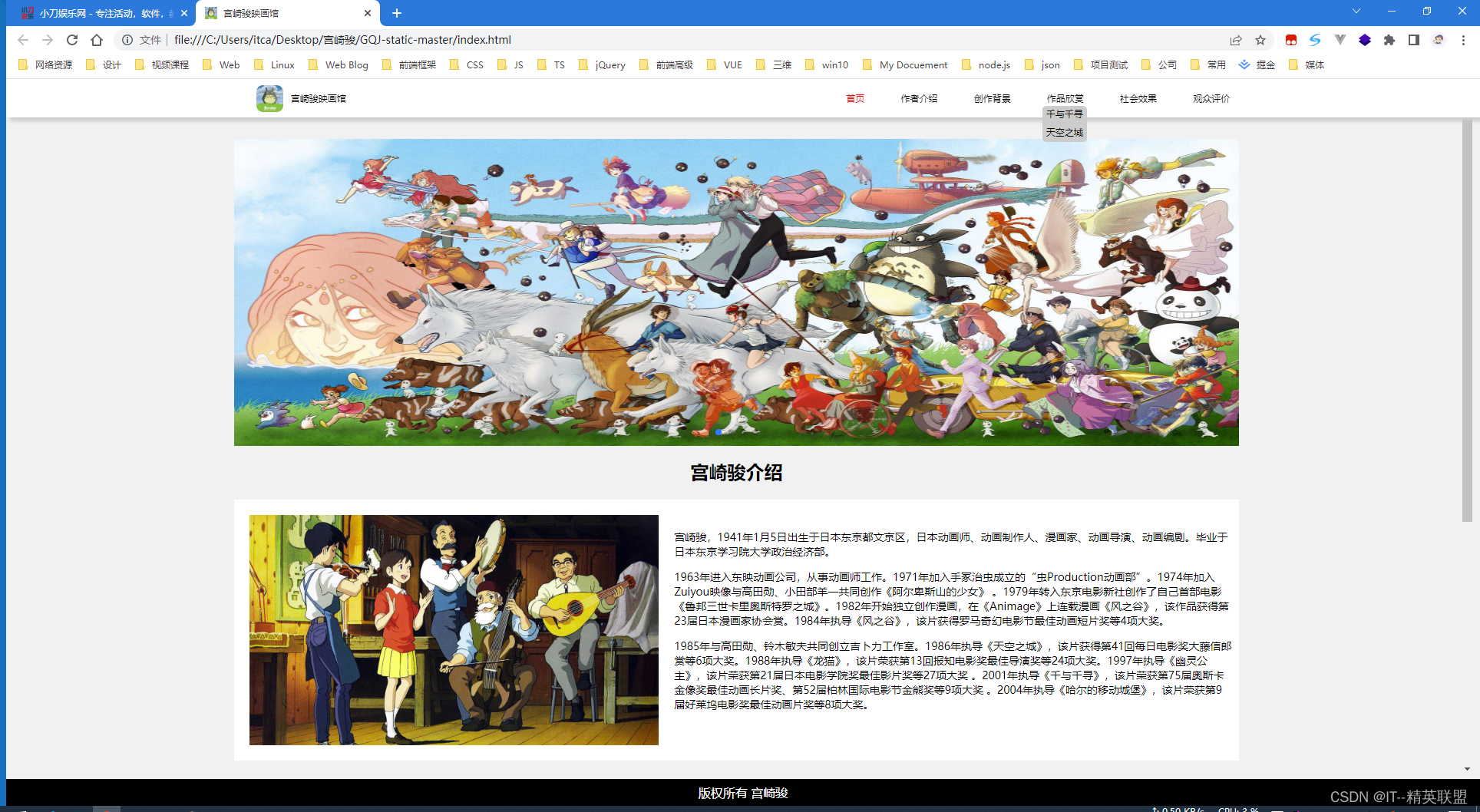Open the 媒体 bookmark folder
The width and height of the screenshot is (1480, 812).
[1307, 65]
